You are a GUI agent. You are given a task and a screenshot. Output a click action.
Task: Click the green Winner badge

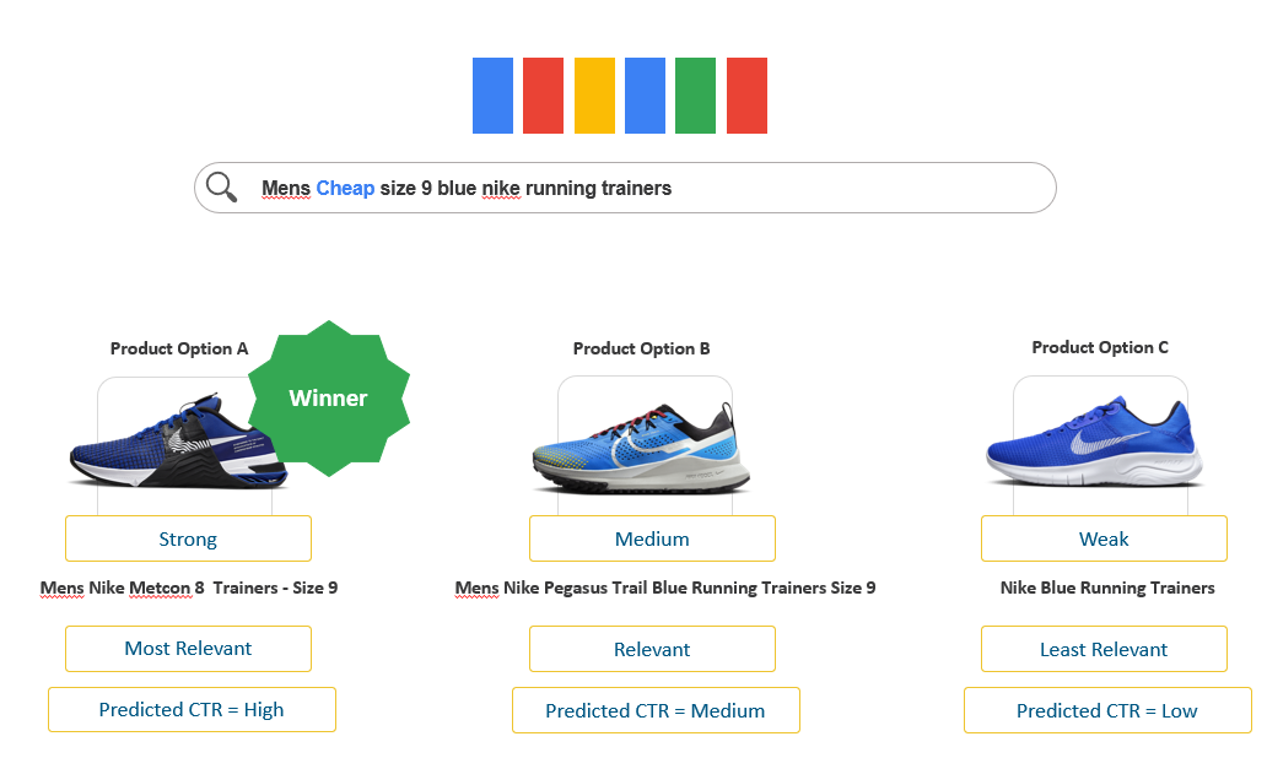pos(328,398)
